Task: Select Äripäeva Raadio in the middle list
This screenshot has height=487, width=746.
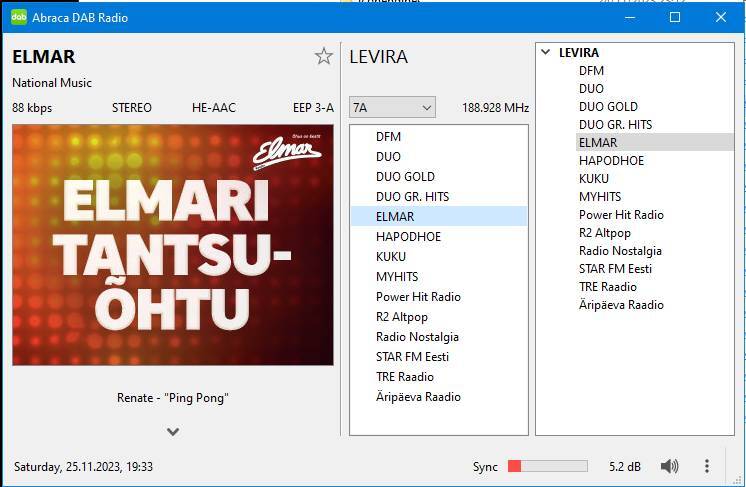Action: click(x=439, y=397)
